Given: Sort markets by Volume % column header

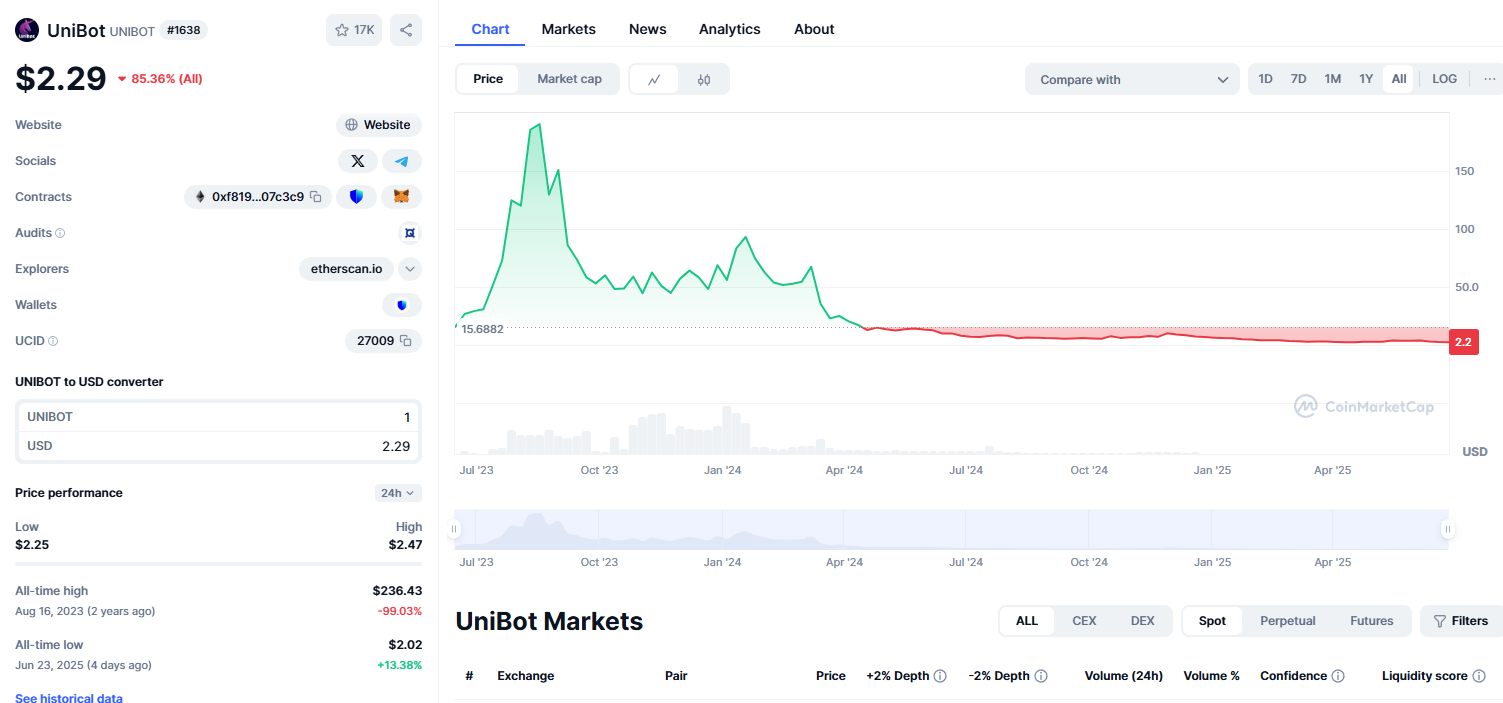Looking at the screenshot, I should 1212,676.
